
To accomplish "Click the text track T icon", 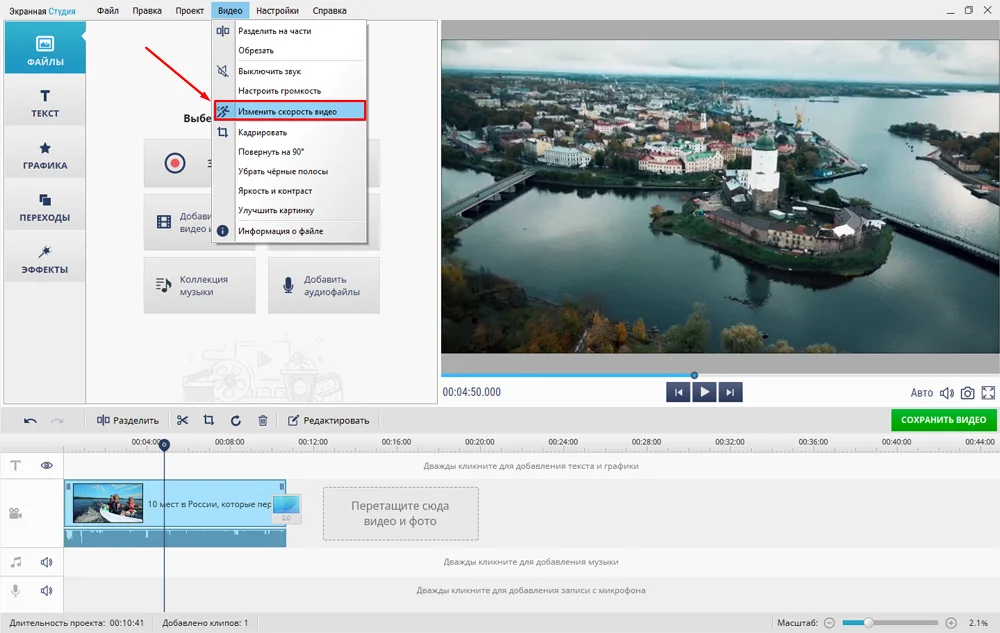I will click(x=15, y=465).
